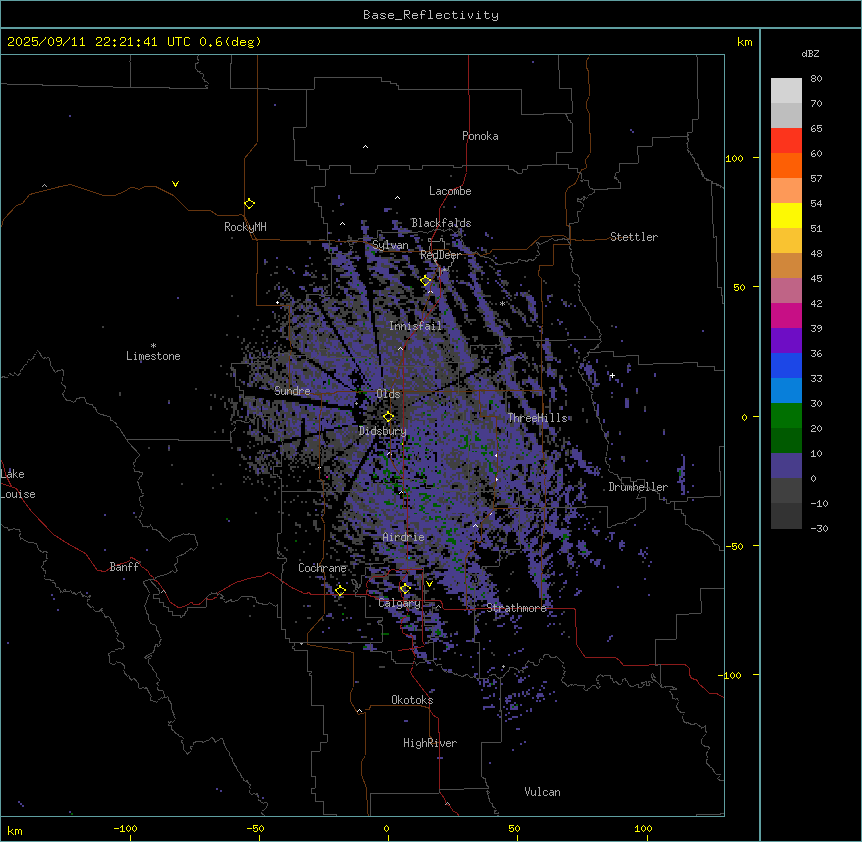Click the red 60-65 dBZ legend swatch
Screen dimensions: 862x842
(786, 141)
